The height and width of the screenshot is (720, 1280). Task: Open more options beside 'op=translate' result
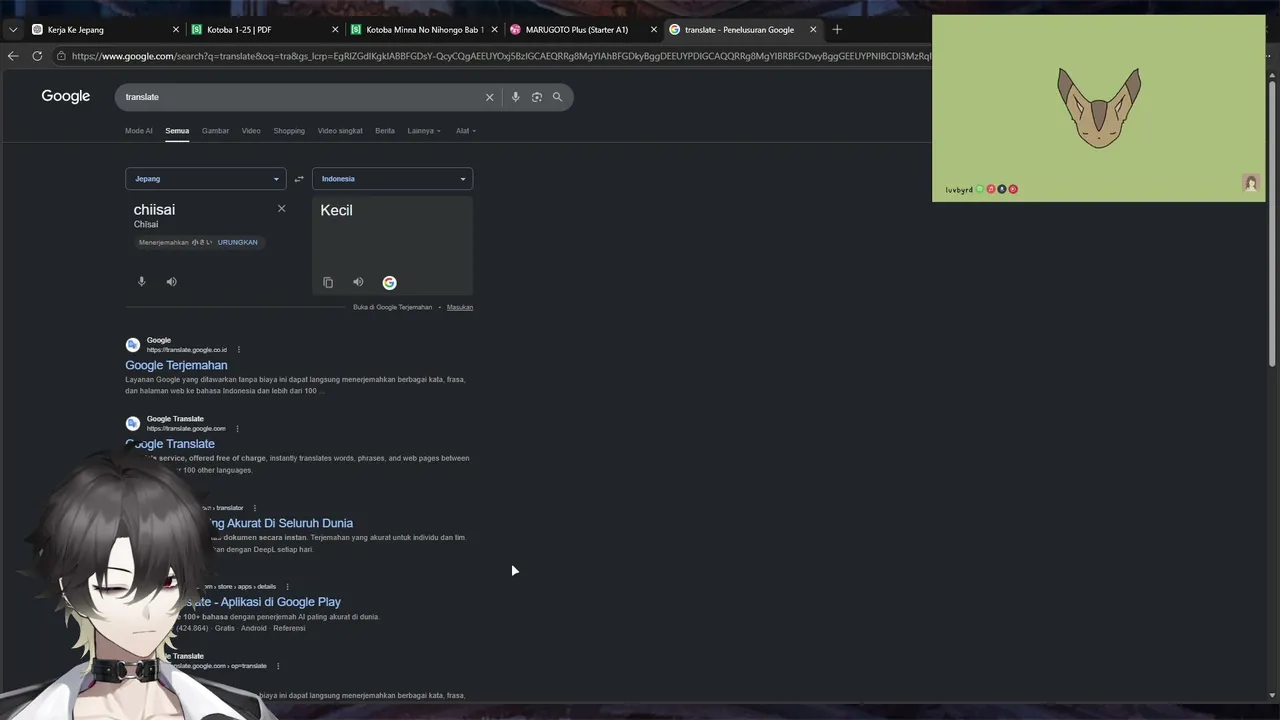(x=278, y=666)
